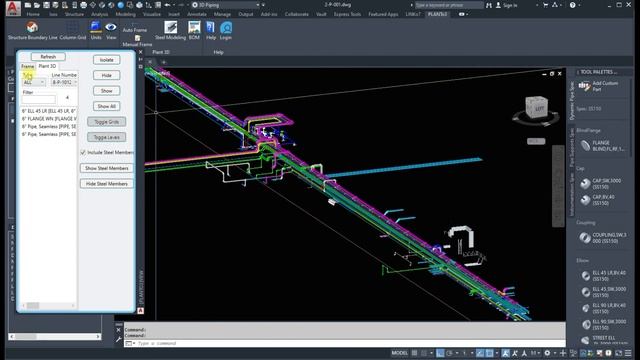Open the workspace switching gear in status bar
This screenshot has width=640, height=360.
point(547,353)
